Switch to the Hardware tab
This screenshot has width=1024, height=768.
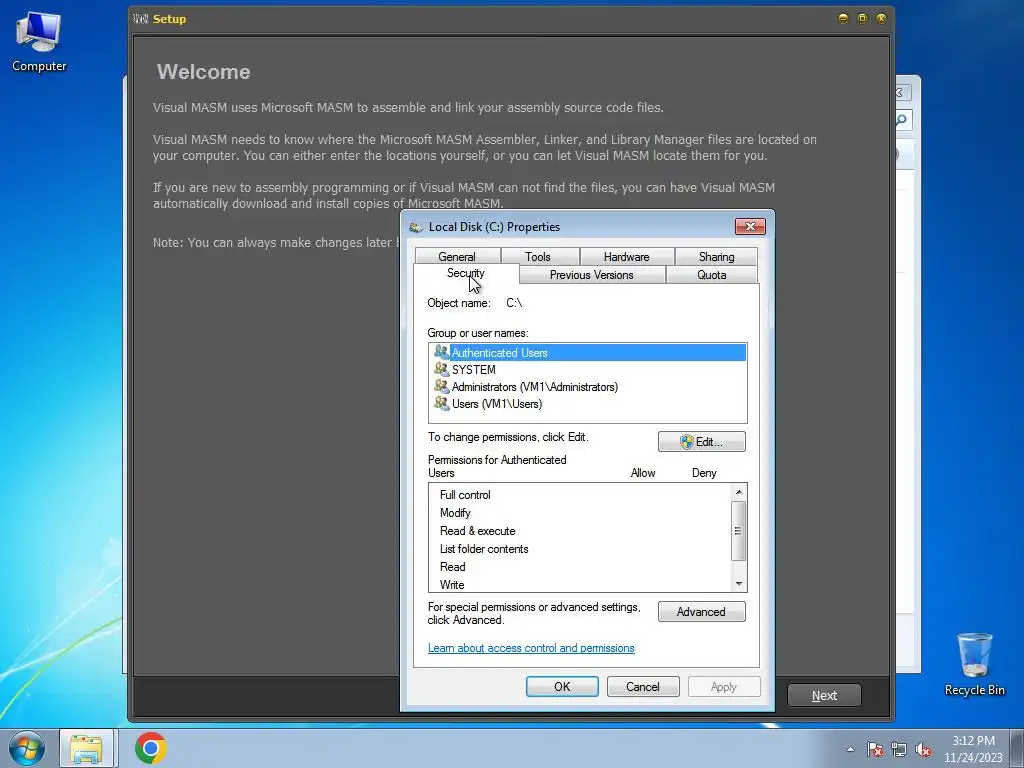(x=626, y=257)
